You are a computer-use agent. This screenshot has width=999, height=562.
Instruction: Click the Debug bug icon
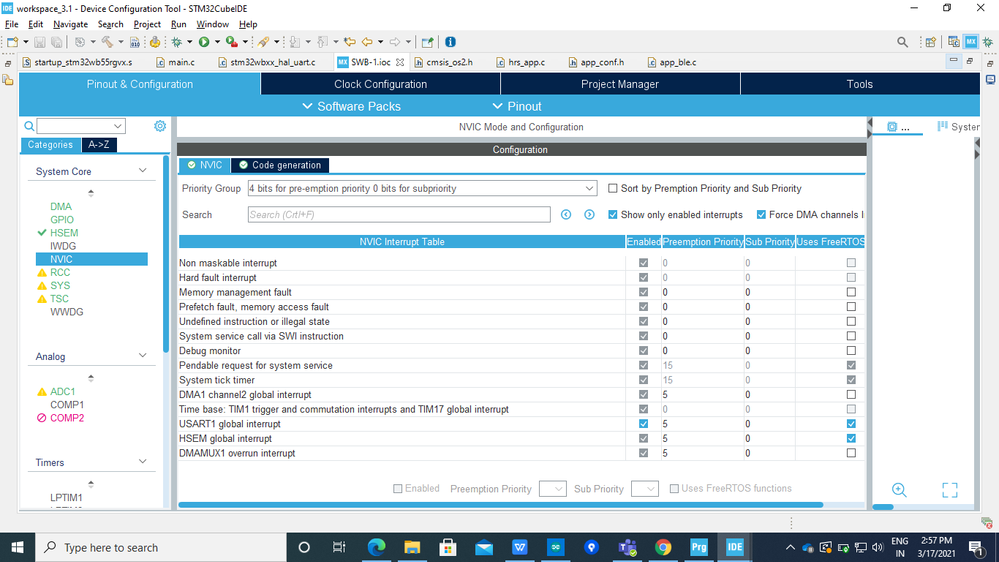click(176, 42)
